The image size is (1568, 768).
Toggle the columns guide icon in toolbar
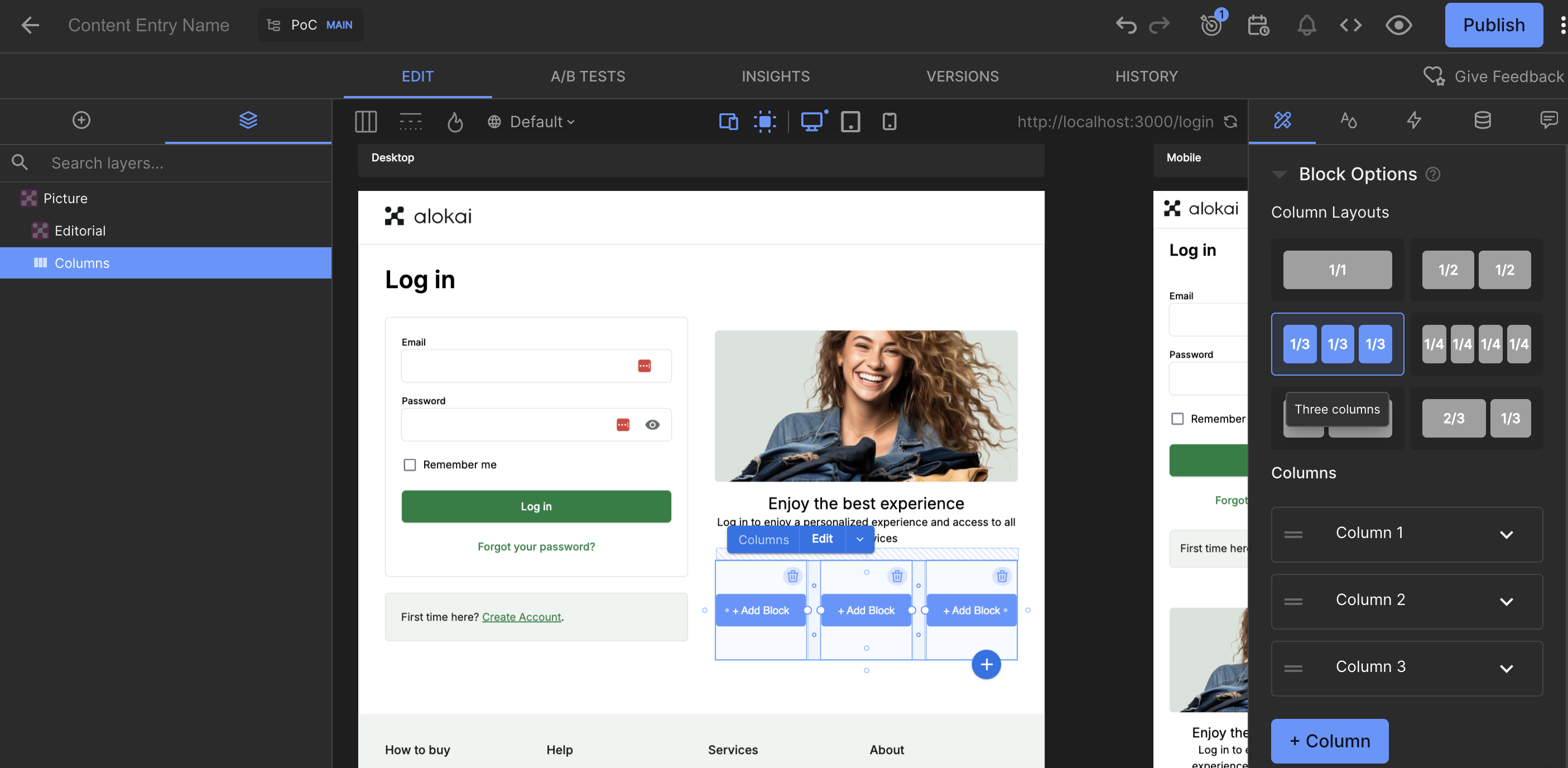pyautogui.click(x=366, y=121)
